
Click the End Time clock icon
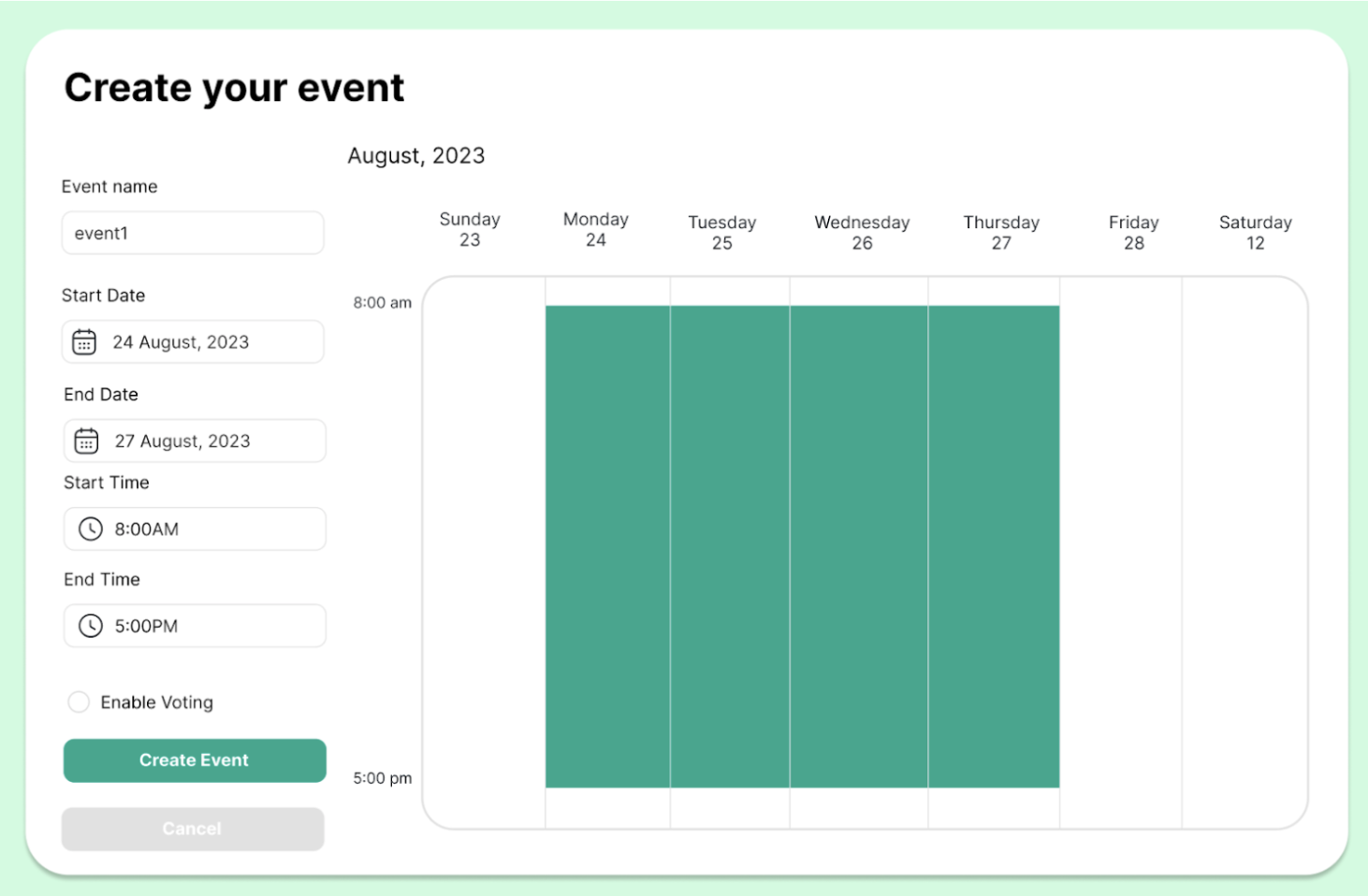90,626
